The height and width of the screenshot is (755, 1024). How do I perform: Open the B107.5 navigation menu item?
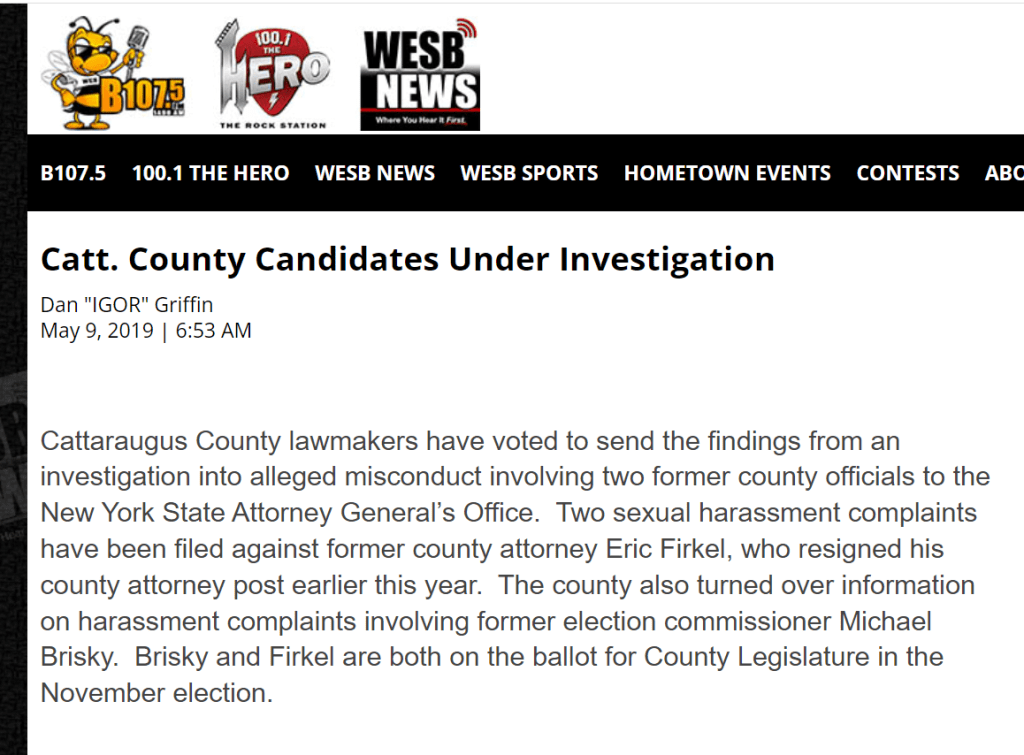[73, 173]
